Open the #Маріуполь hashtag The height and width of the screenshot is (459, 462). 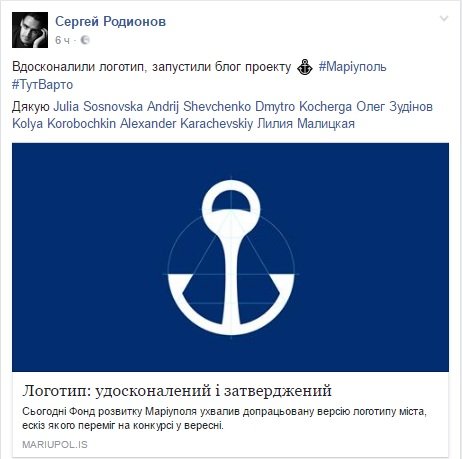(x=352, y=67)
